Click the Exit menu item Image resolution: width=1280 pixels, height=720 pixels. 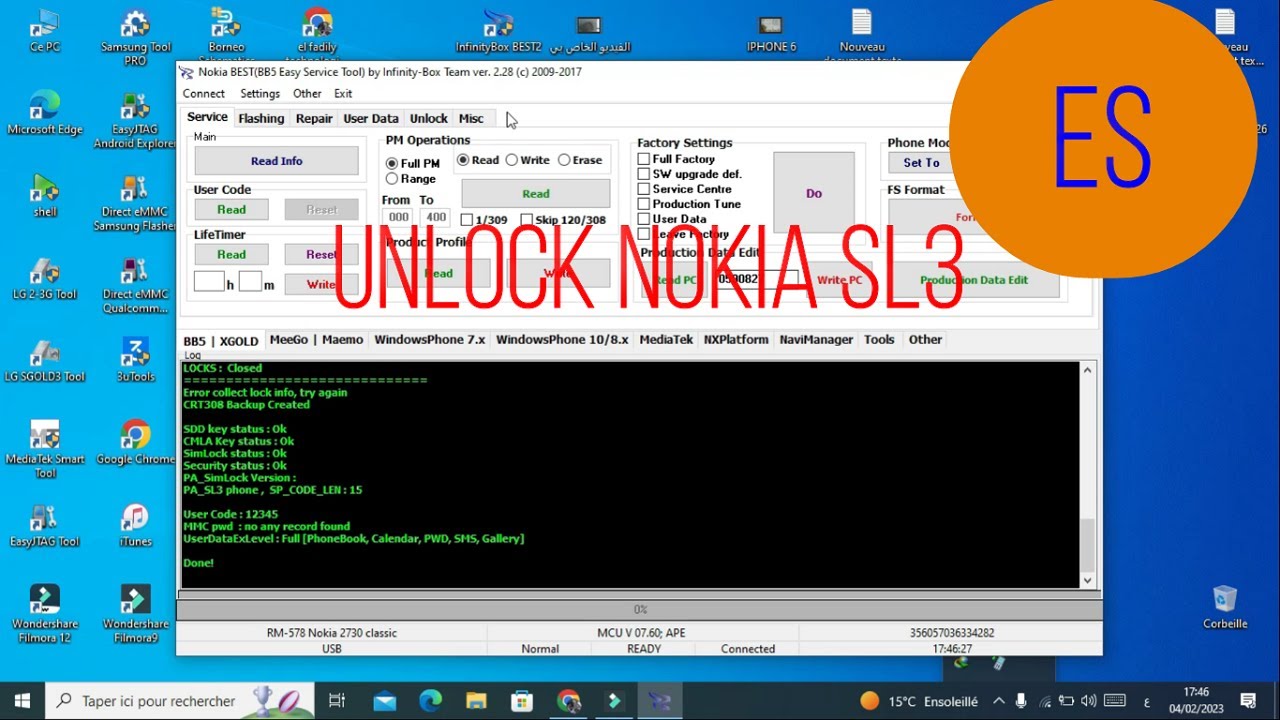(343, 94)
